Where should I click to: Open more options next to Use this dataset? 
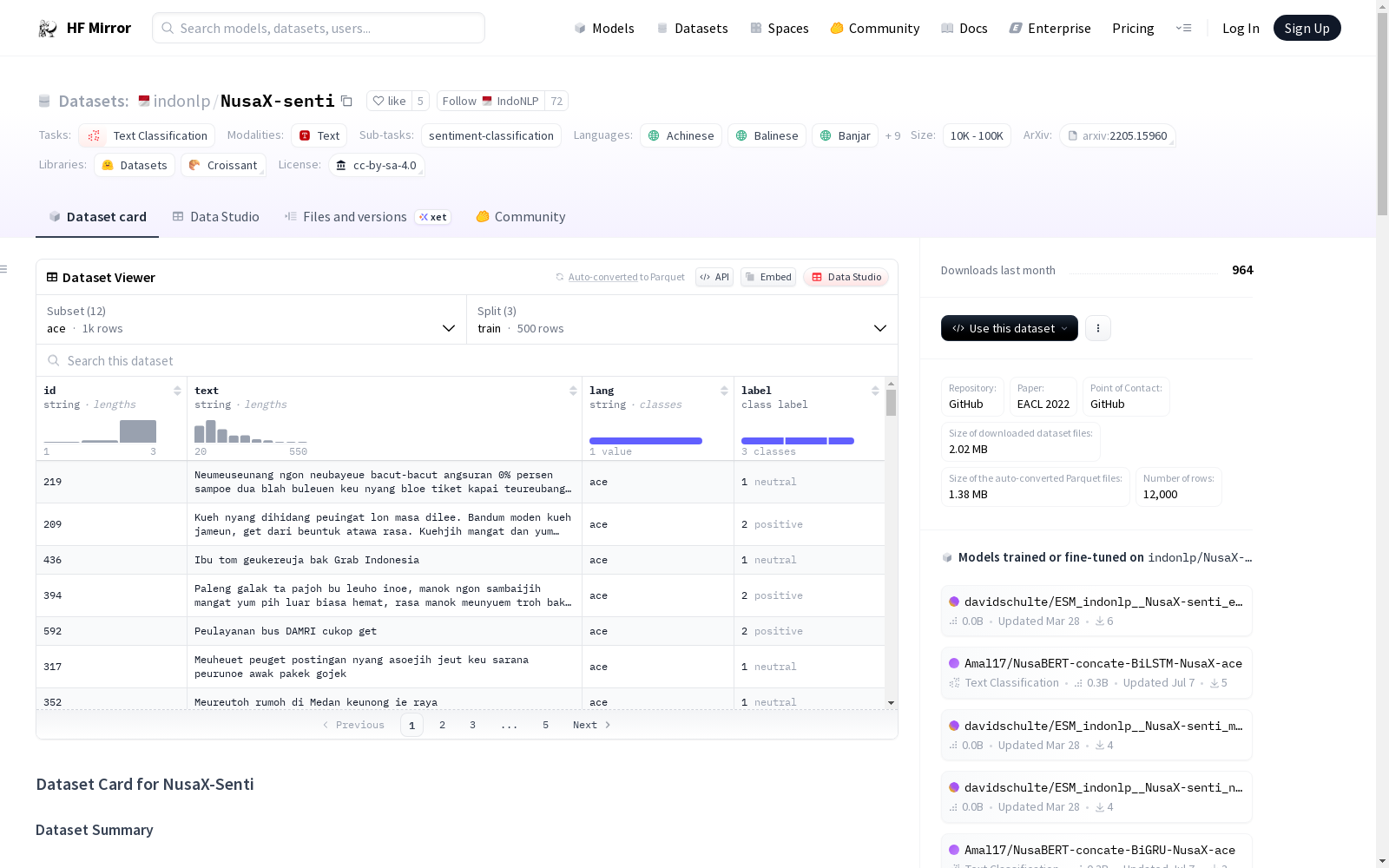click(1098, 328)
